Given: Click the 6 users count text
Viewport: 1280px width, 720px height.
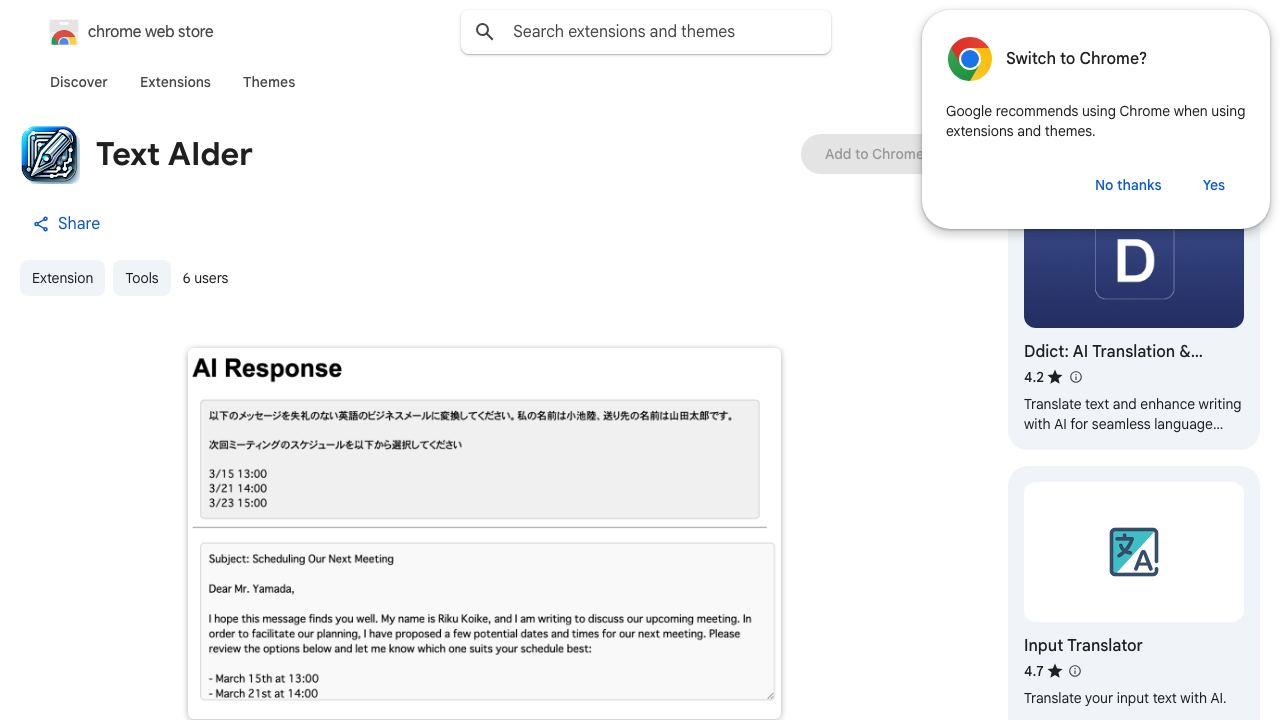Looking at the screenshot, I should [x=205, y=278].
